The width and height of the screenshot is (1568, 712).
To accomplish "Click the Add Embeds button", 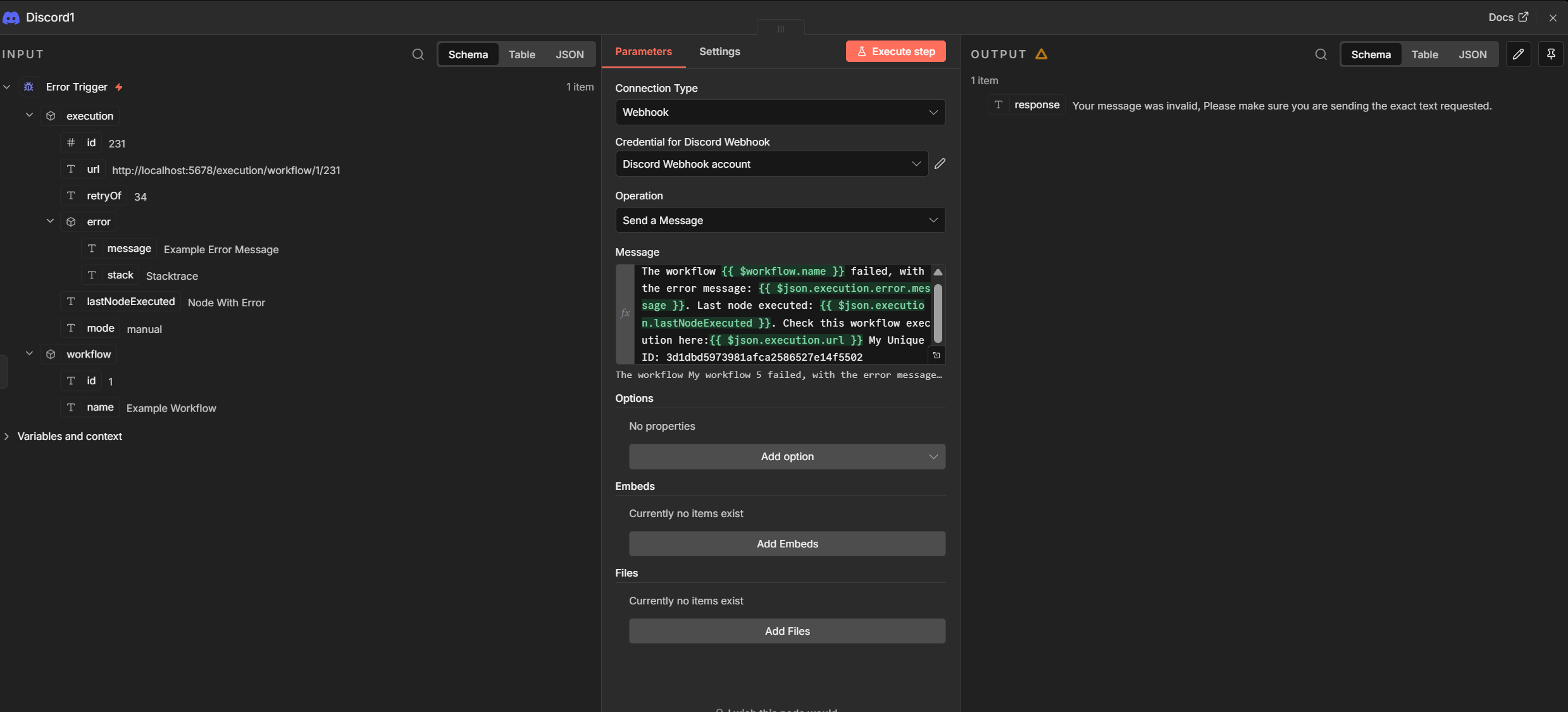I will coord(787,544).
